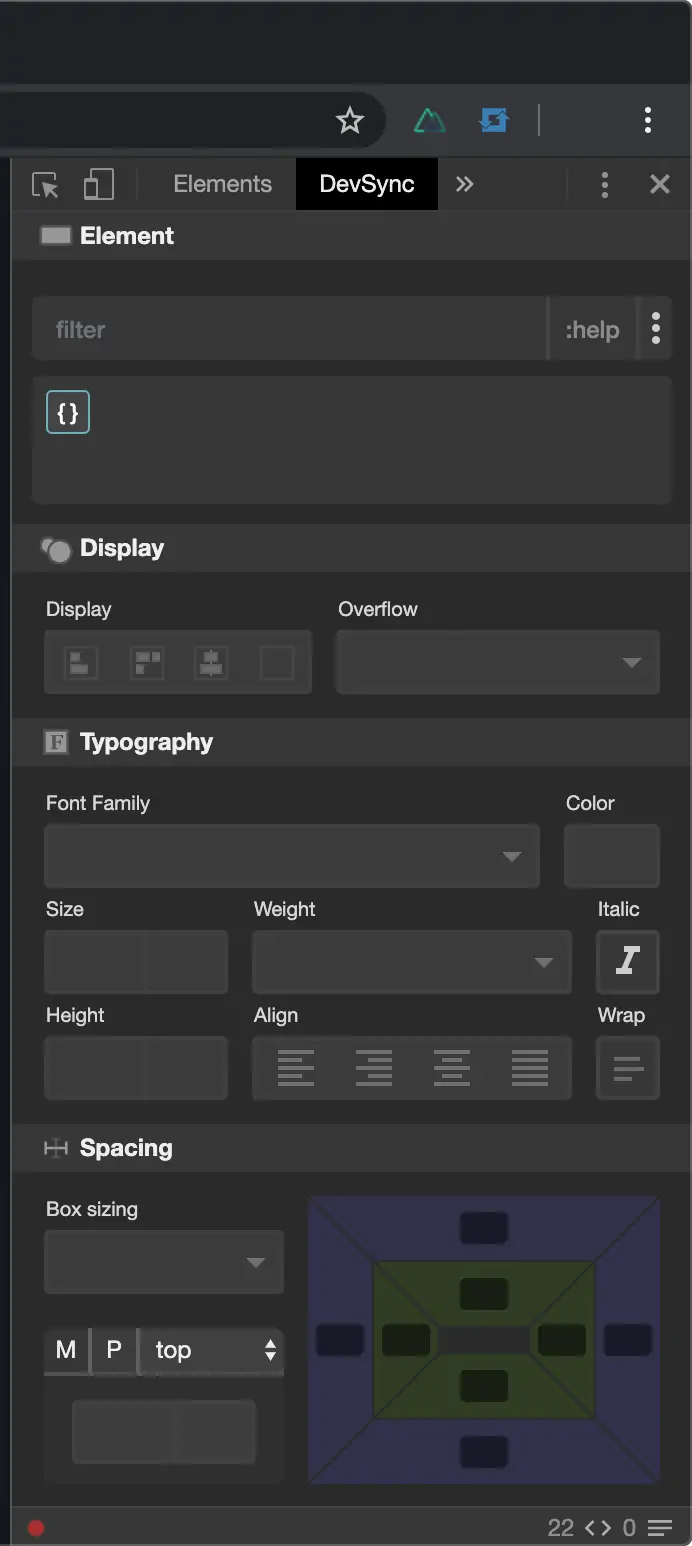The image size is (692, 1546).
Task: Click the :help button
Action: (592, 328)
